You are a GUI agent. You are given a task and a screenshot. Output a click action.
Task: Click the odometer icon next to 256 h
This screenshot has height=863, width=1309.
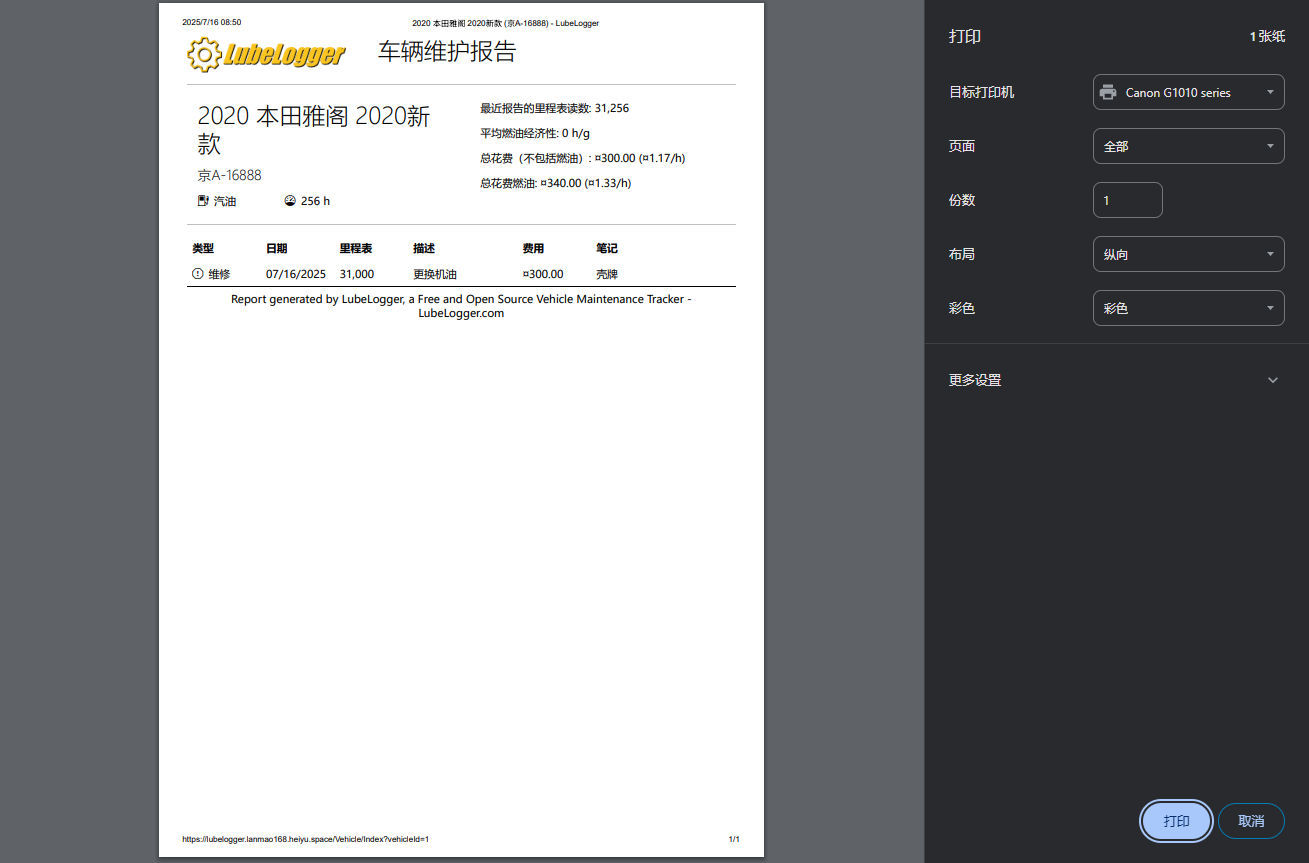290,201
